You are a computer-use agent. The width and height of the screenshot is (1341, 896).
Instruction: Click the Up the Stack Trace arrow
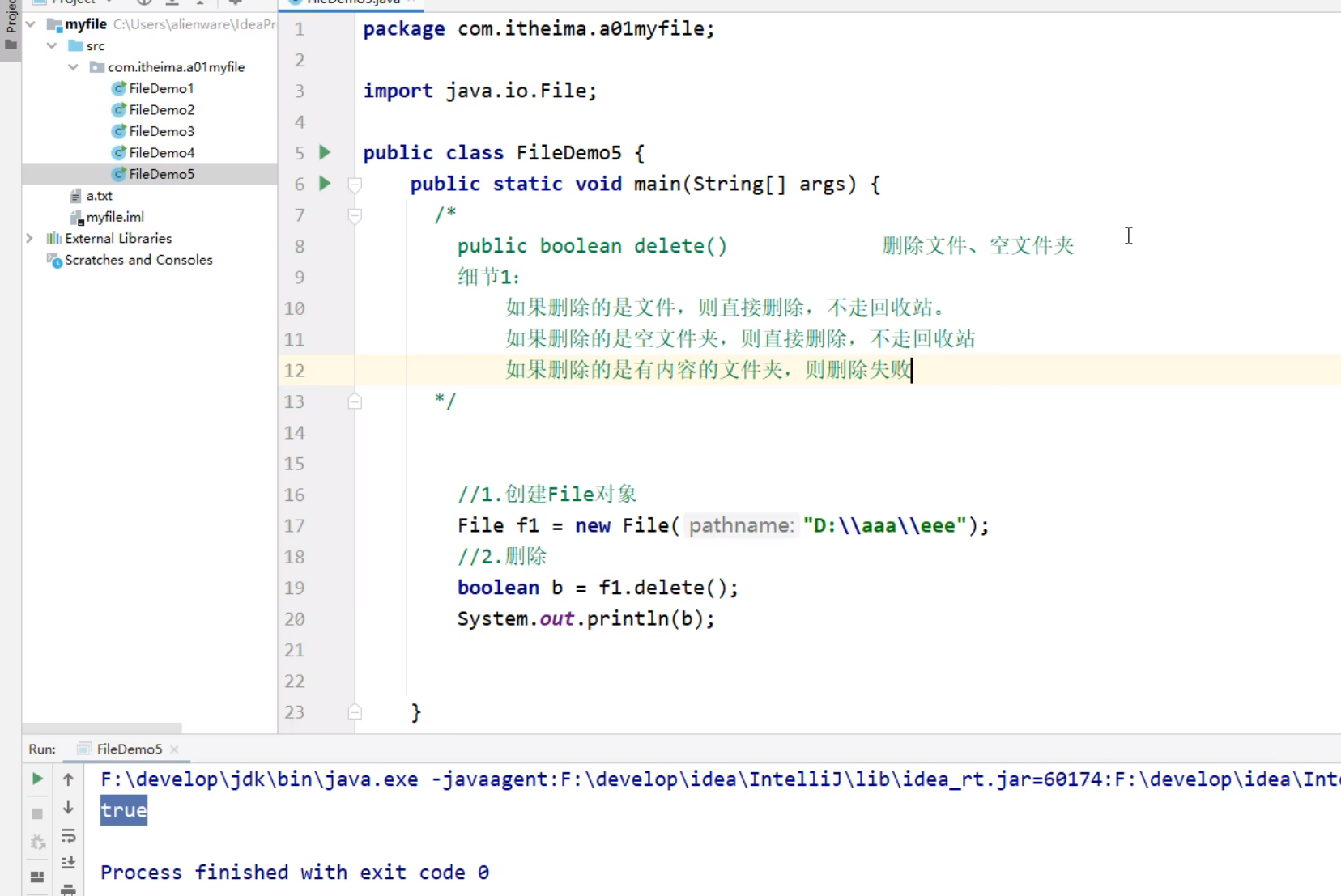point(68,779)
